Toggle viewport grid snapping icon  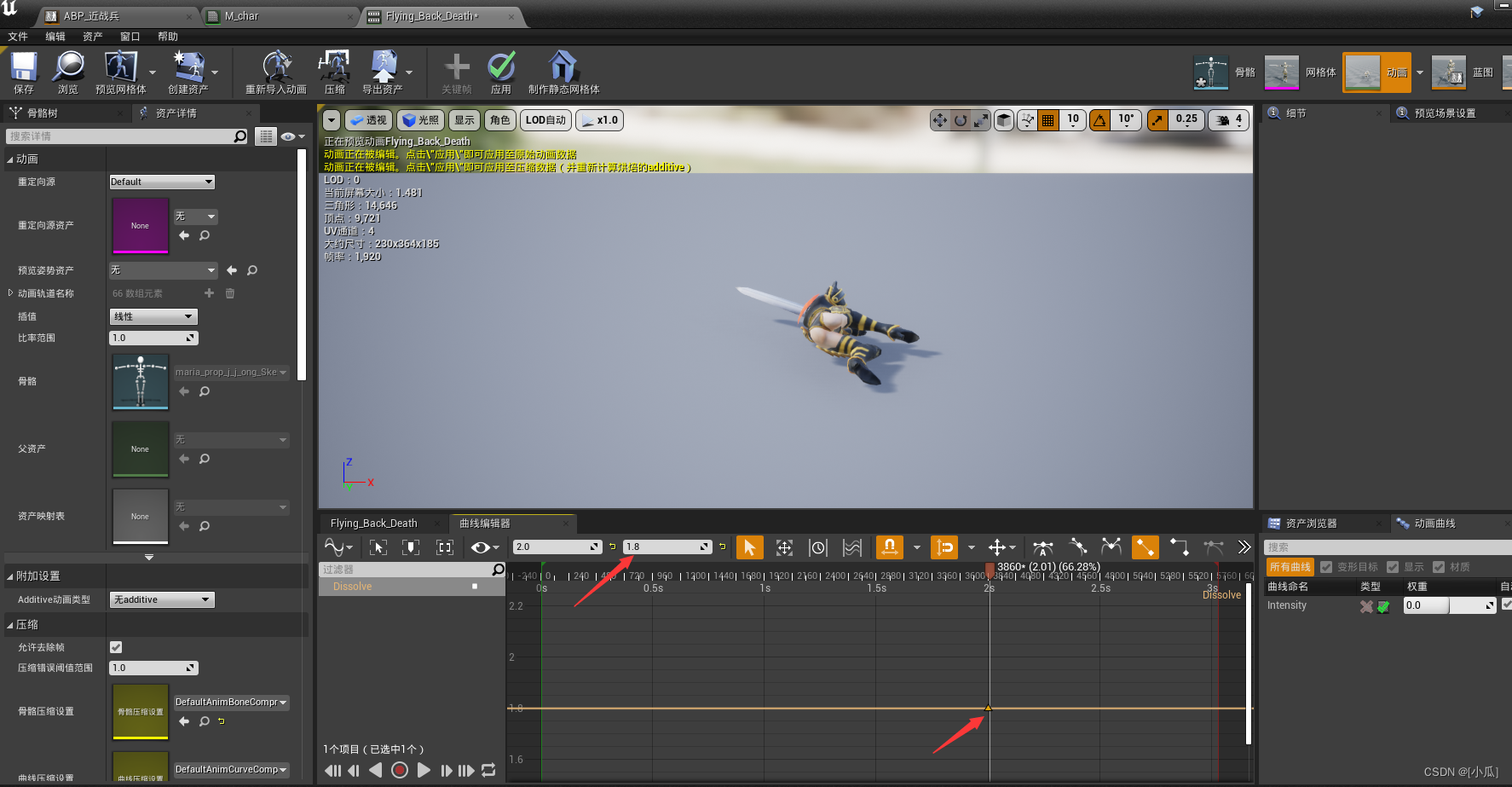(x=1048, y=120)
